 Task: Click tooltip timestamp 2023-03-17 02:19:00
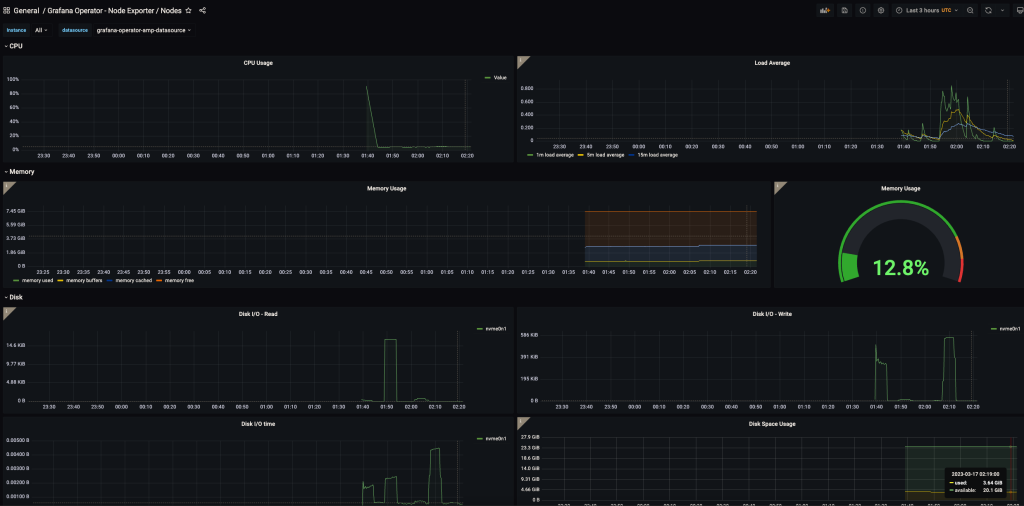[974, 474]
